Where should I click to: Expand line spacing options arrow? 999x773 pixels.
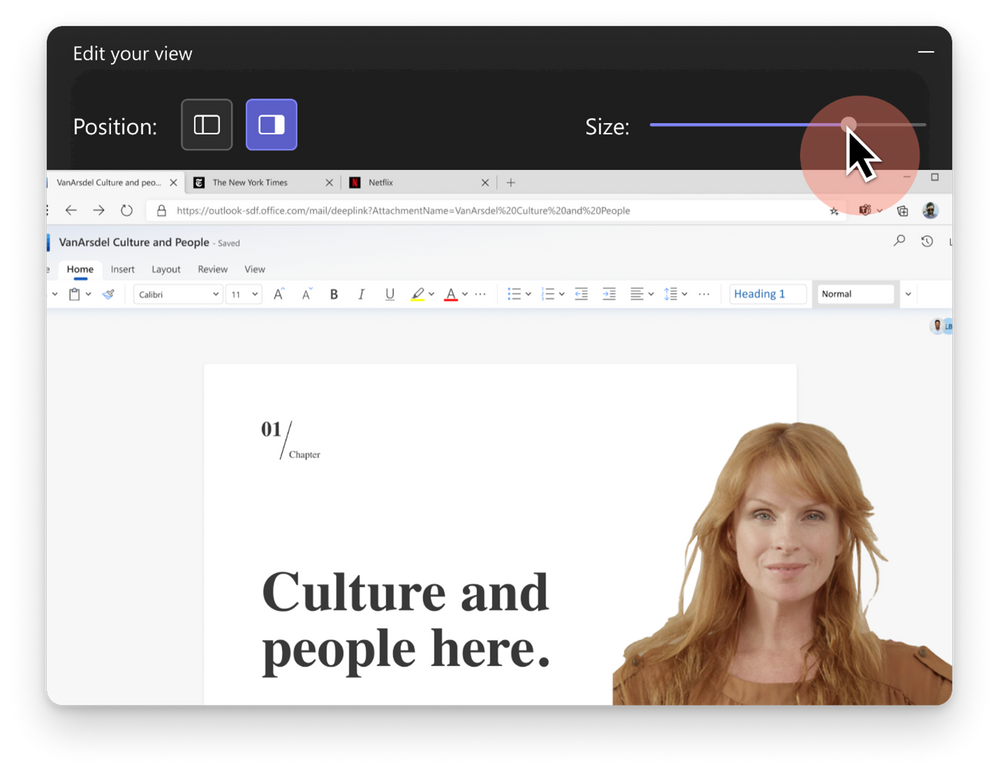pyautogui.click(x=684, y=294)
